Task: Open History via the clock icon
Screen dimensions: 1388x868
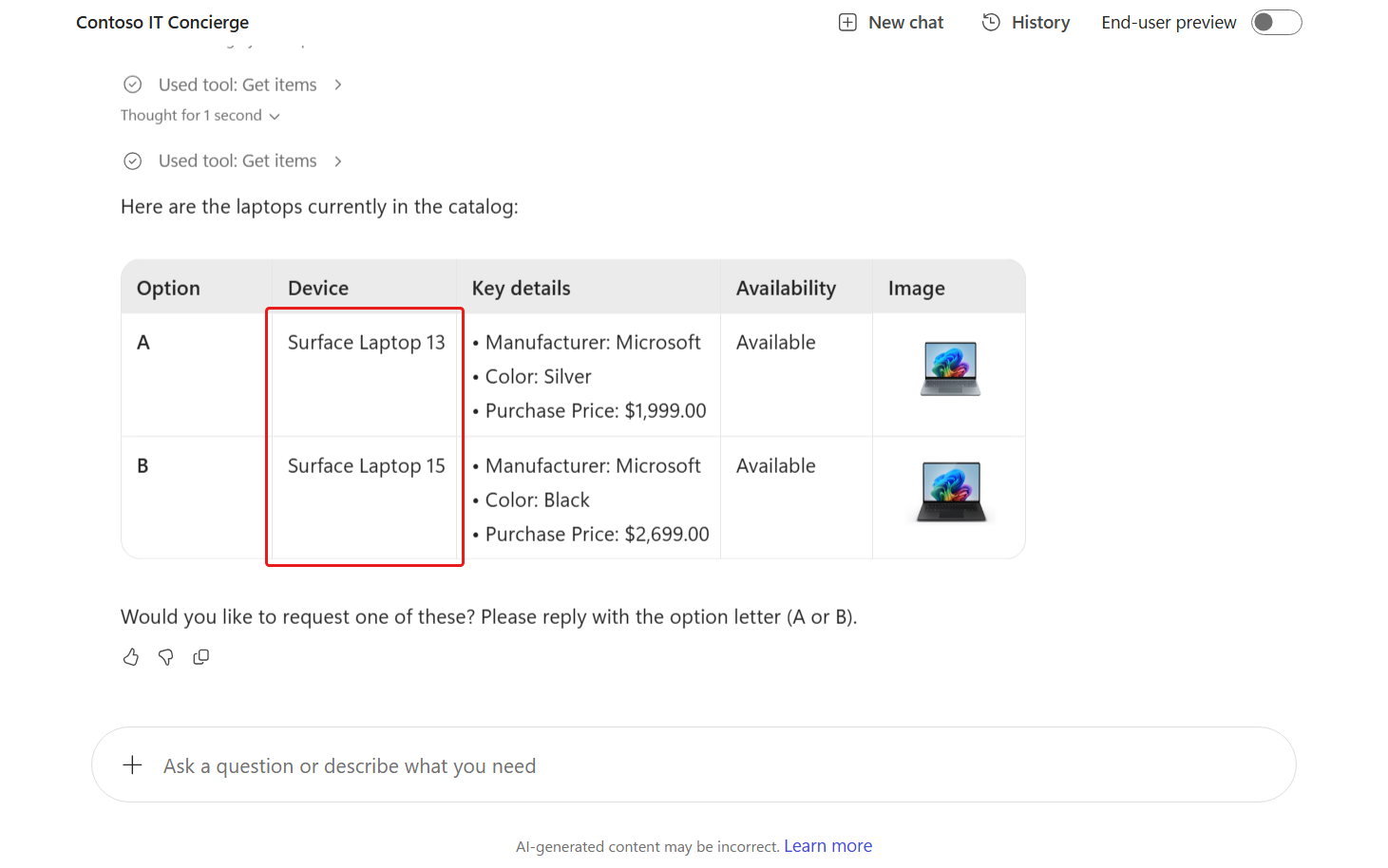Action: point(991,23)
